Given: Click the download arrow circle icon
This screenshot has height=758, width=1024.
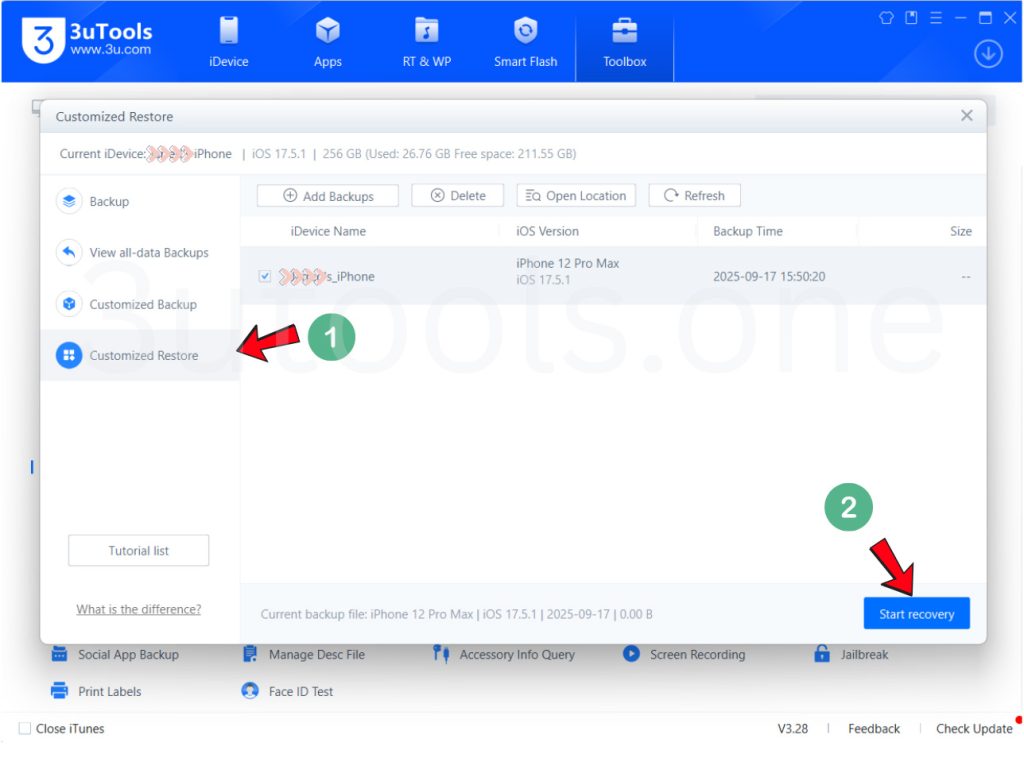Looking at the screenshot, I should point(988,54).
